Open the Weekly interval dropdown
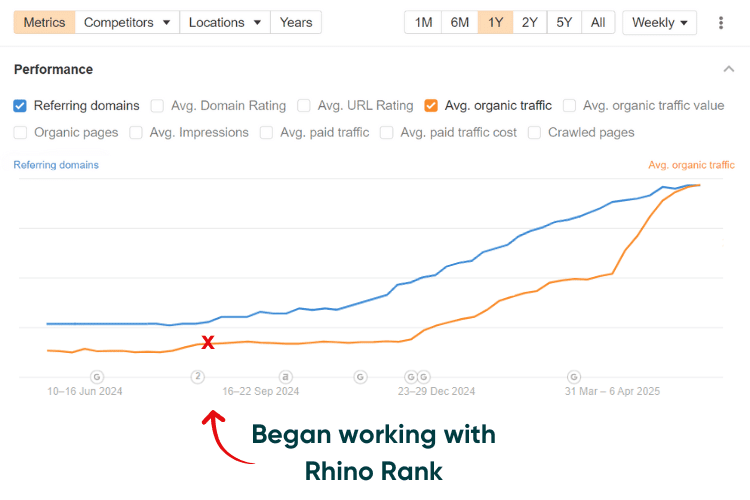Image resolution: width=750 pixels, height=500 pixels. point(659,22)
